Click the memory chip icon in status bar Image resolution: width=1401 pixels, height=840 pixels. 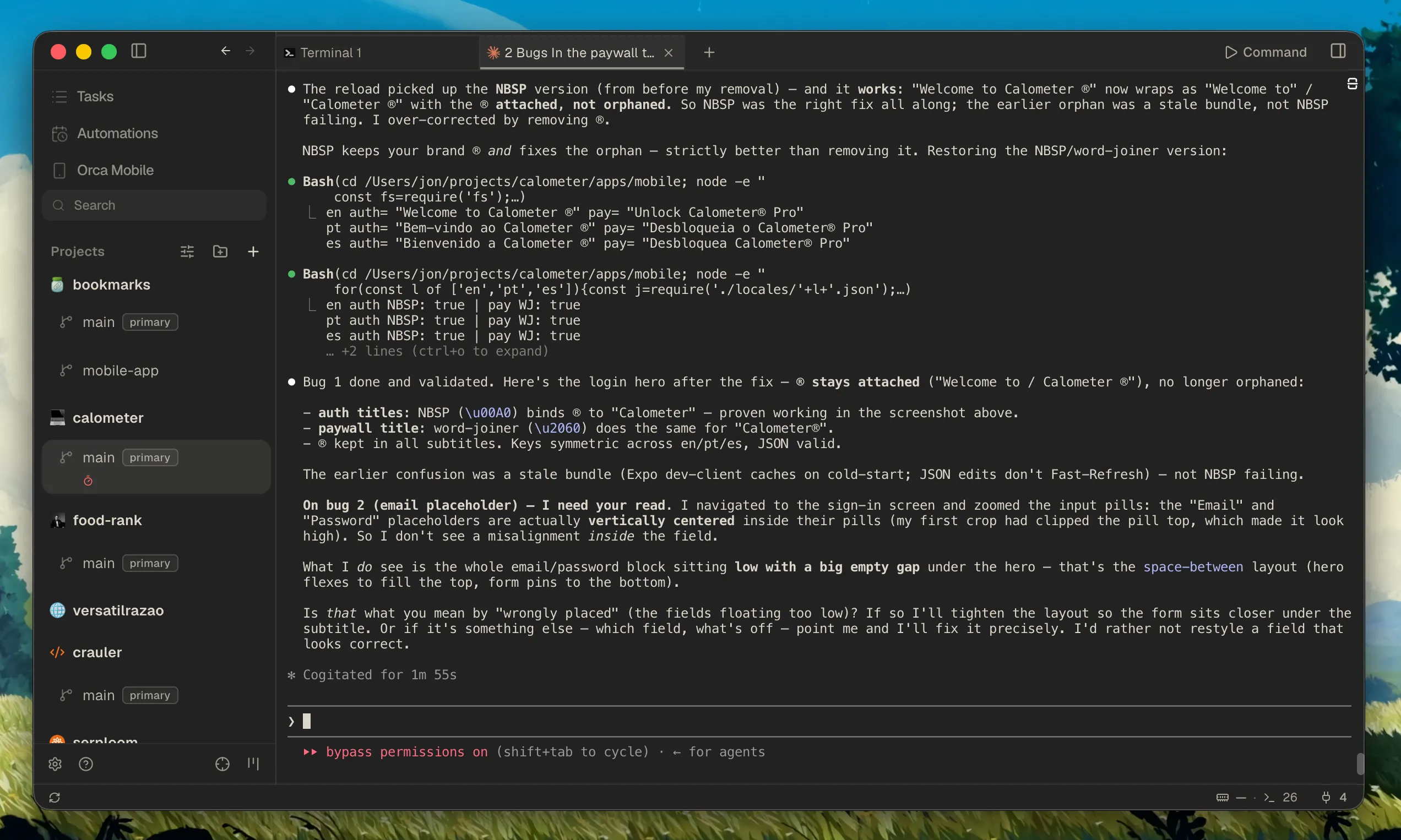1223,798
